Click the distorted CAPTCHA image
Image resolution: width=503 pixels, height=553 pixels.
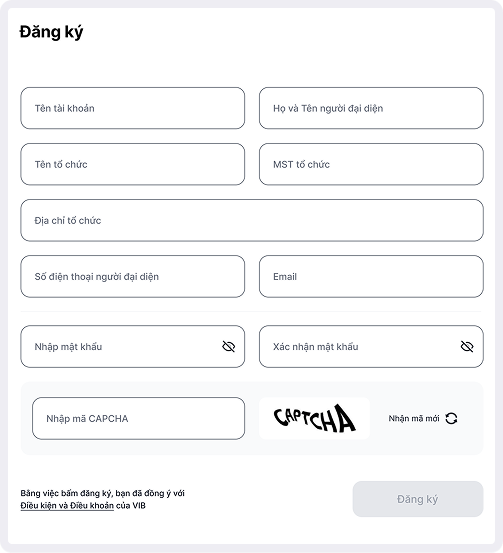coord(314,419)
